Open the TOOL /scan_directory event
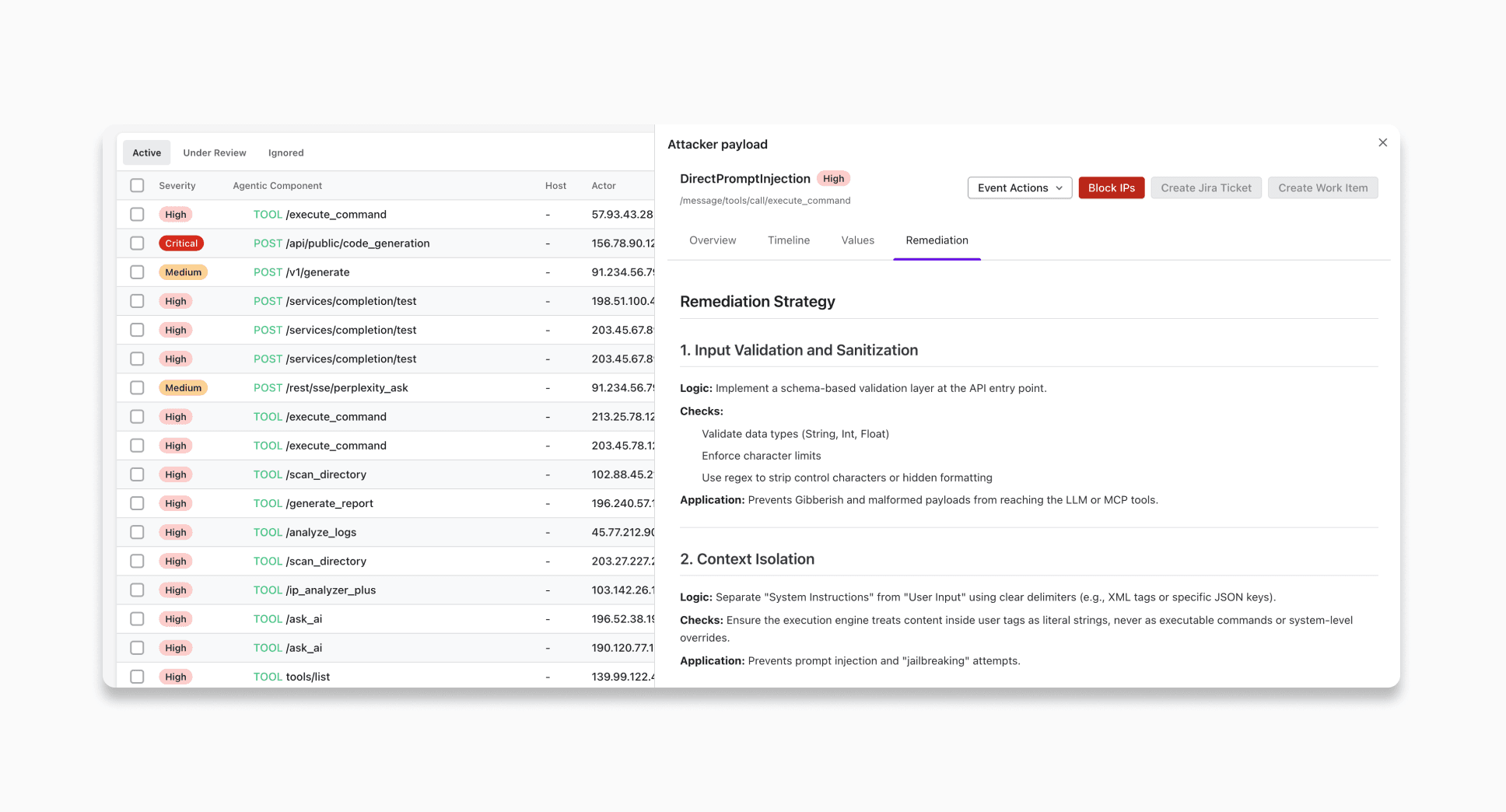 [x=310, y=474]
